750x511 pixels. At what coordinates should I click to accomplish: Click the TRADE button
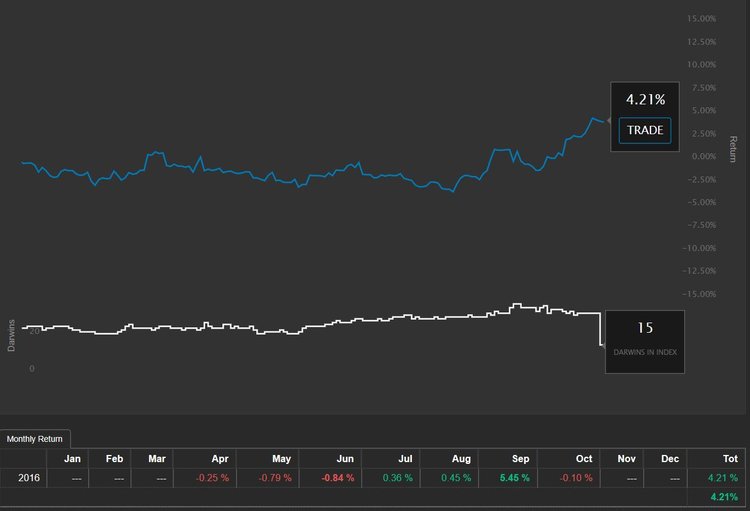[645, 130]
